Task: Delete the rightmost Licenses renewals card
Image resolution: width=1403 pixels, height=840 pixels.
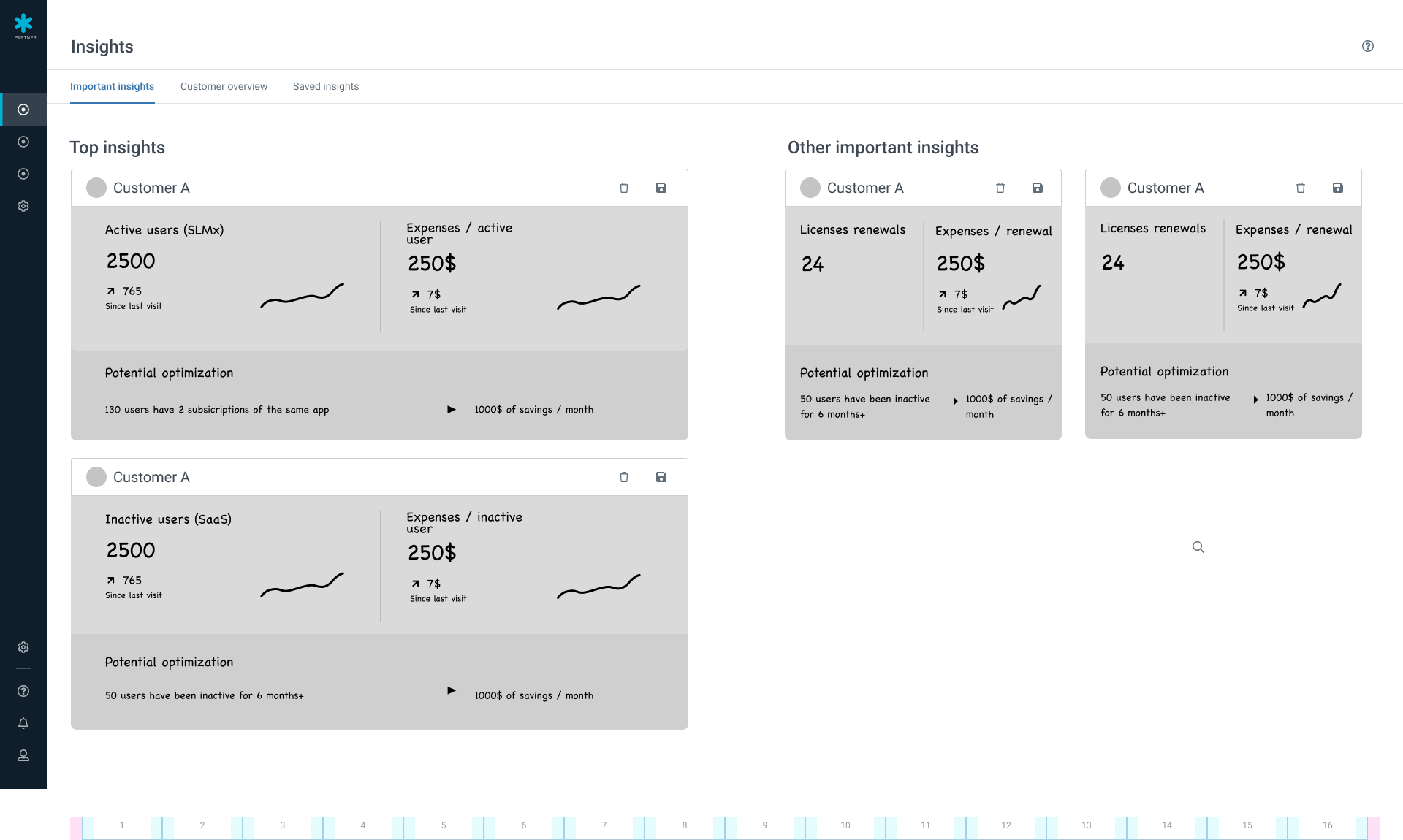Action: pos(1301,188)
